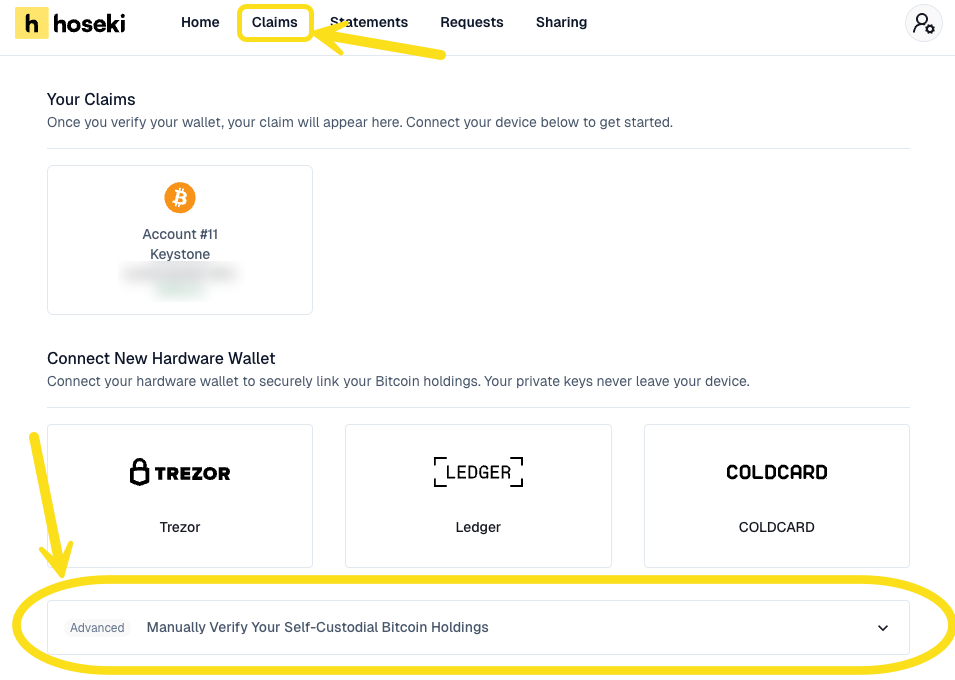
Task: Click the hoseki wordmark text
Action: (89, 23)
